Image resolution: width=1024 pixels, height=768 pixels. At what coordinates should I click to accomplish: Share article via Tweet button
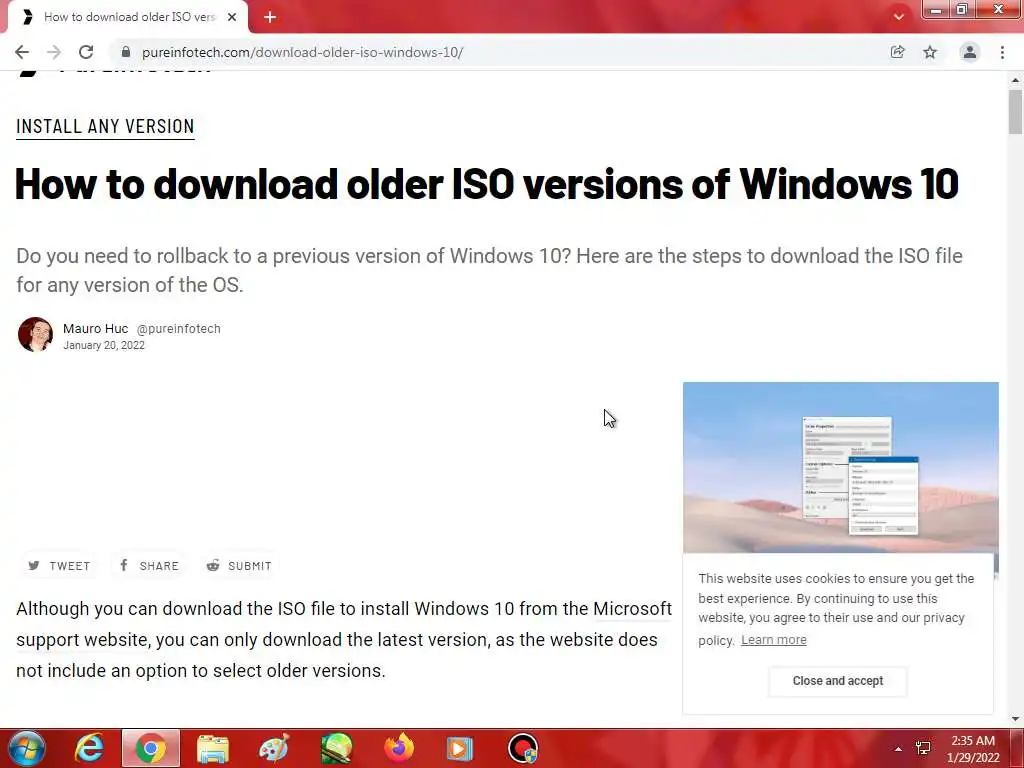tap(59, 566)
